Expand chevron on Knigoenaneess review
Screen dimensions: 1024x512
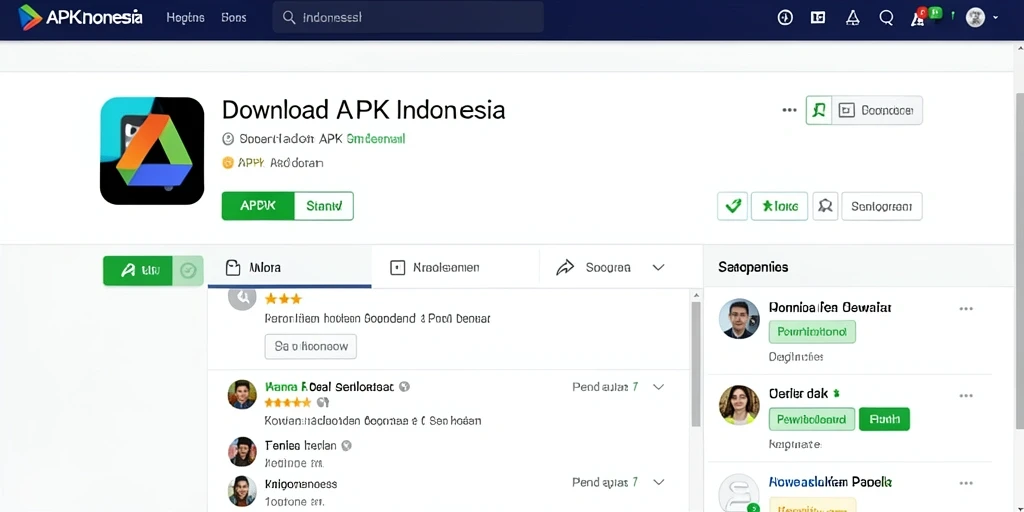pyautogui.click(x=658, y=483)
